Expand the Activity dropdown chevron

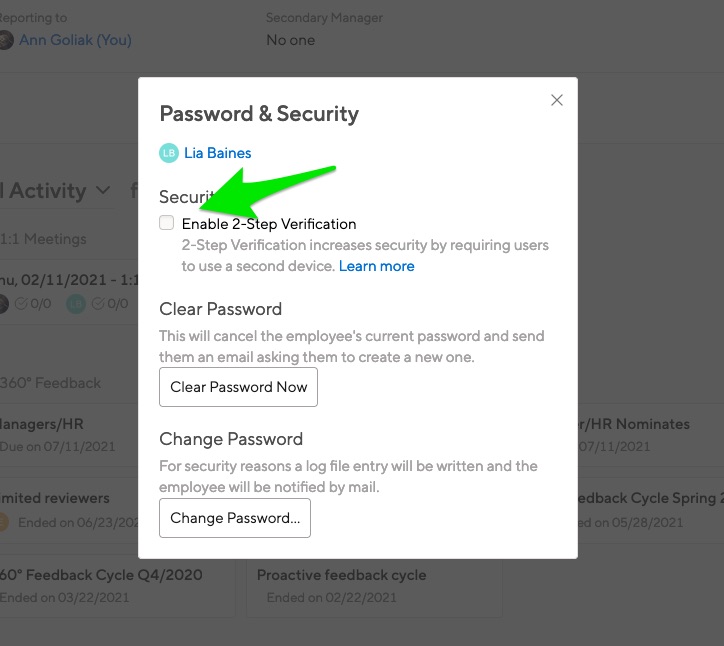pos(103,190)
